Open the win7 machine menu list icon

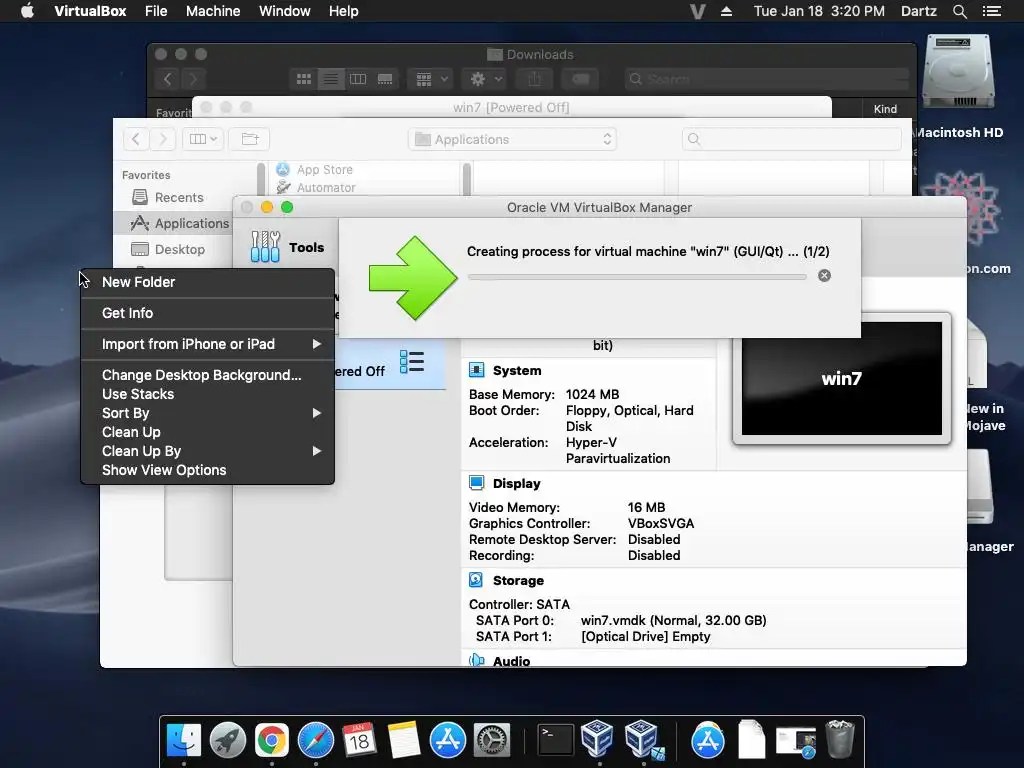click(x=412, y=361)
